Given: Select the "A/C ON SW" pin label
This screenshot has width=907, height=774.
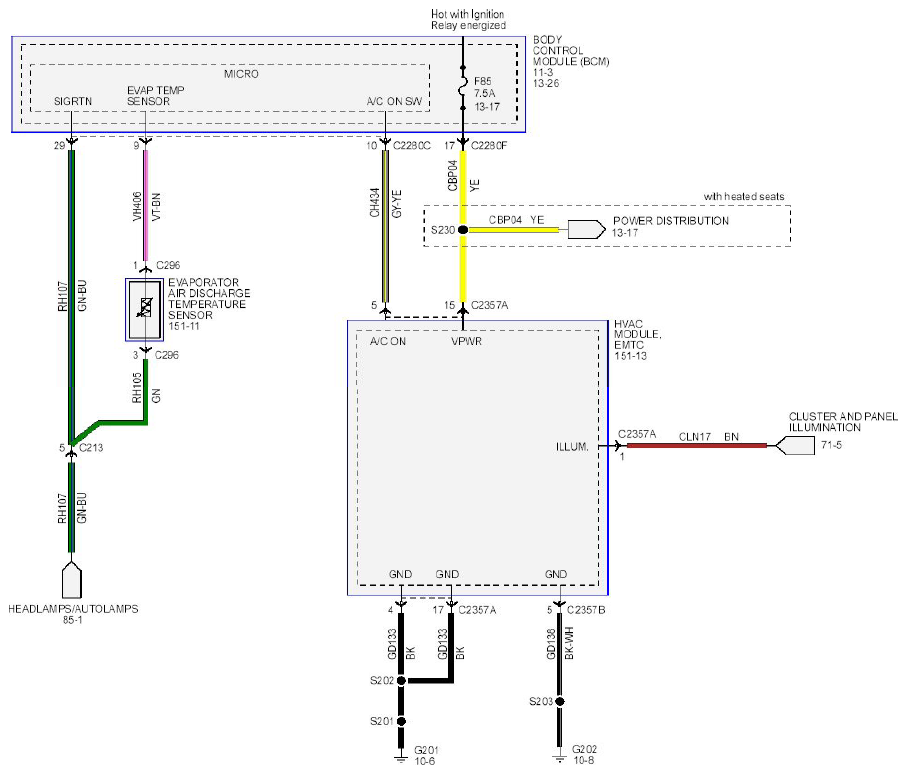Looking at the screenshot, I should pos(394,101).
